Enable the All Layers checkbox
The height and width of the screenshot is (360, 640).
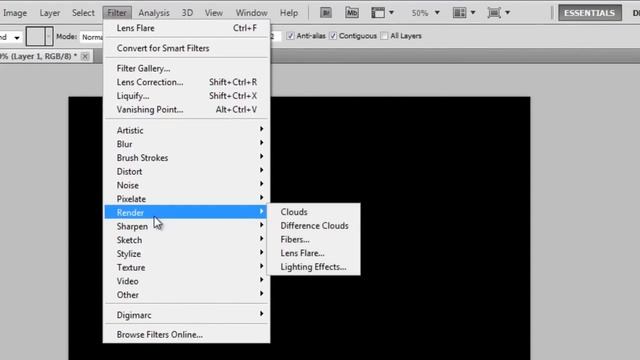coord(384,36)
